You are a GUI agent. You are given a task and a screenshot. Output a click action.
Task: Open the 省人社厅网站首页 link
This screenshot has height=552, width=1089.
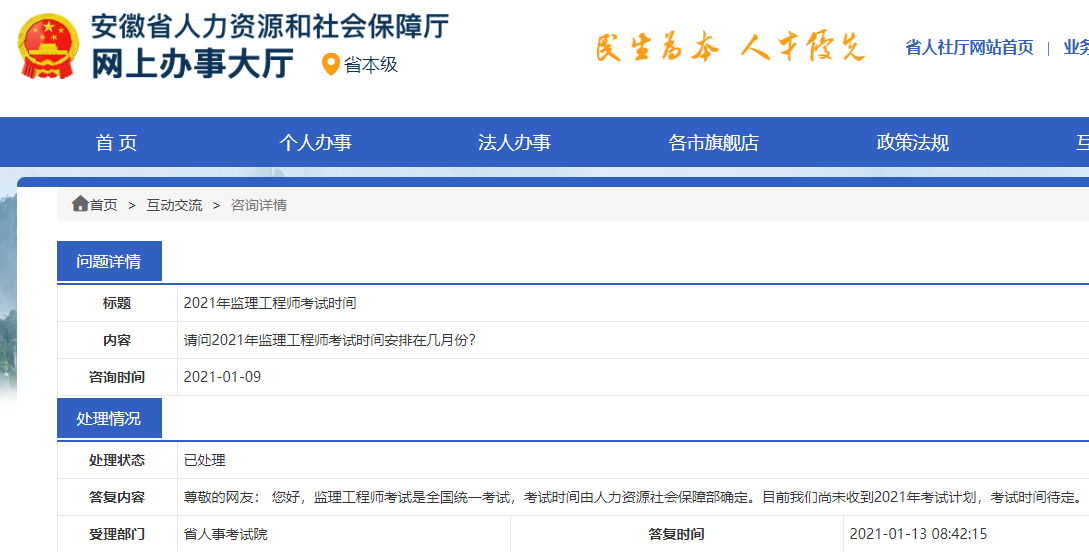point(968,47)
